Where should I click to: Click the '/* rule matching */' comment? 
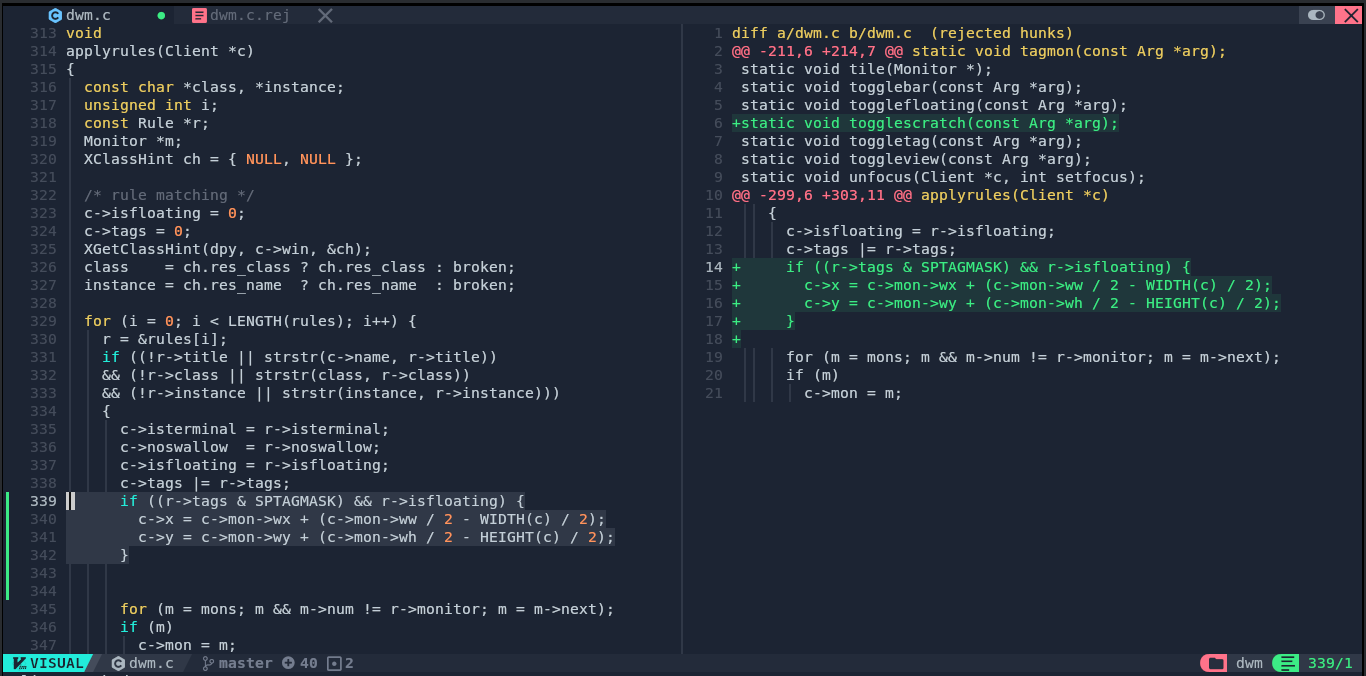click(169, 195)
